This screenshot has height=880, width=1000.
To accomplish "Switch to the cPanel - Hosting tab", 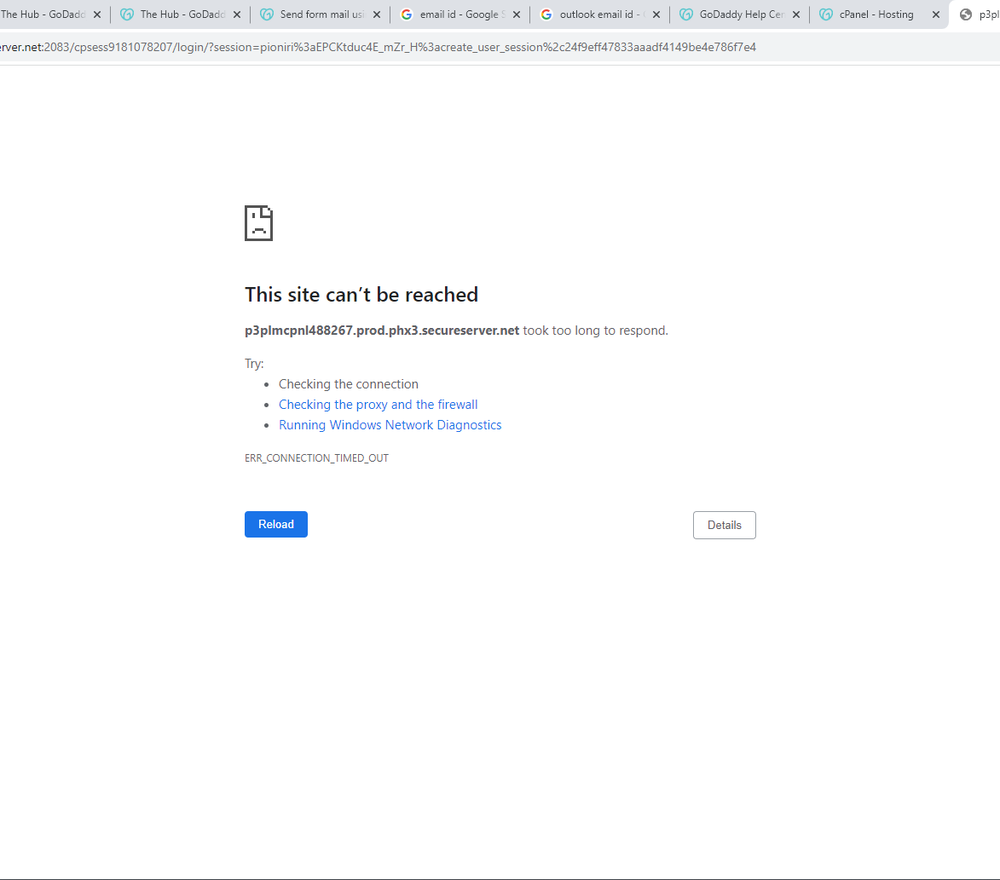I will pos(876,15).
